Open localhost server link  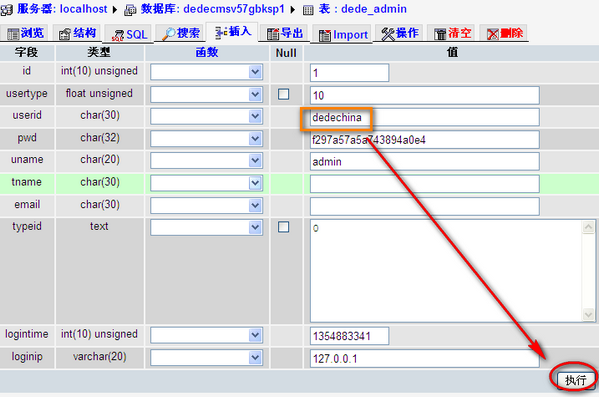83,9
